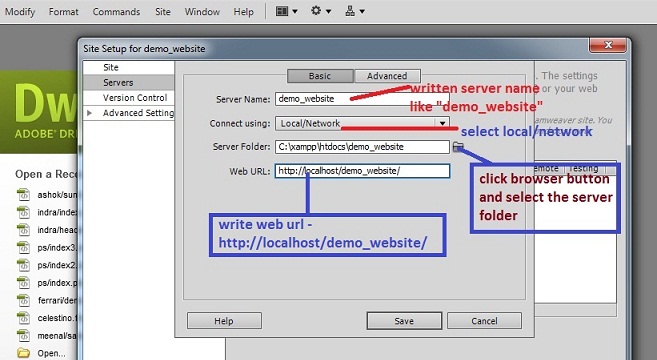Click the browse folder icon
Screen dimensions: 657x360
click(x=458, y=146)
